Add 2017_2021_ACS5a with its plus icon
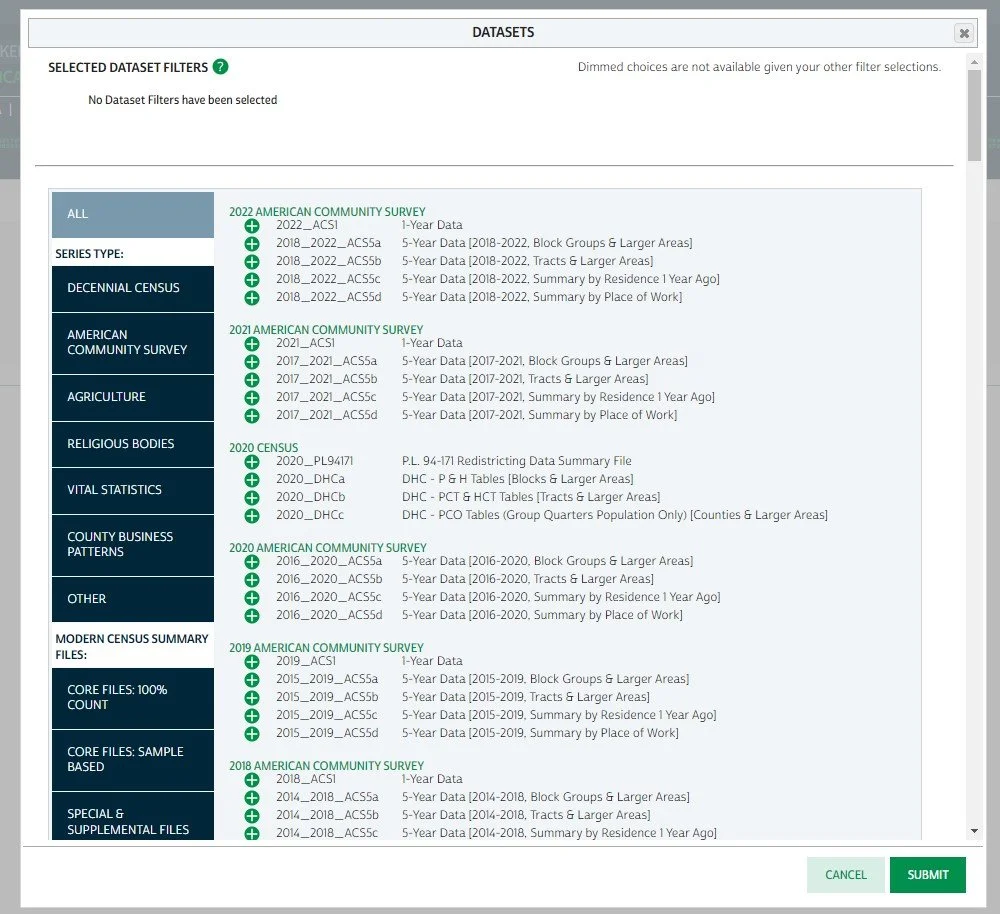 [x=252, y=362]
